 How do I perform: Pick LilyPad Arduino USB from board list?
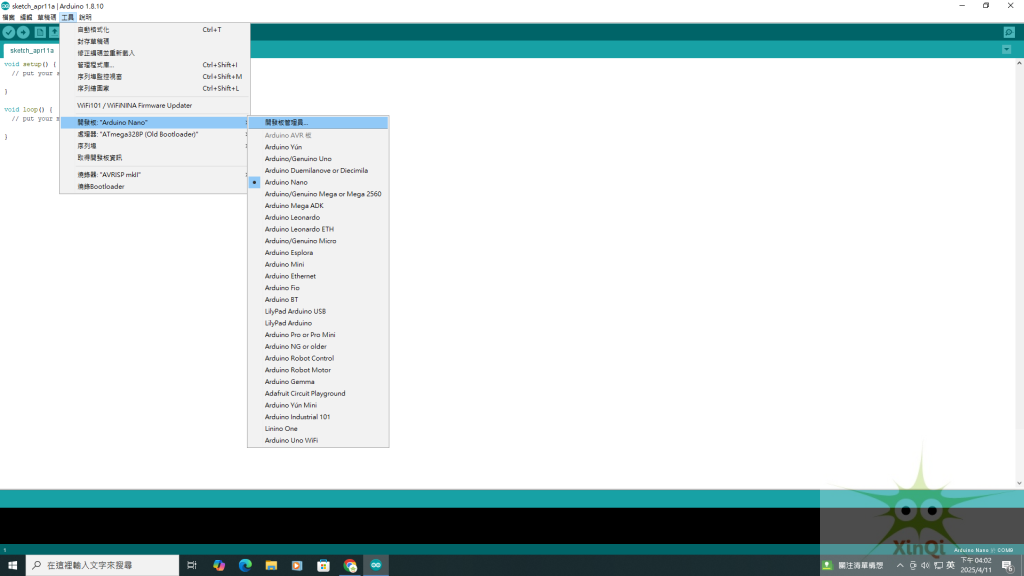[x=318, y=312]
